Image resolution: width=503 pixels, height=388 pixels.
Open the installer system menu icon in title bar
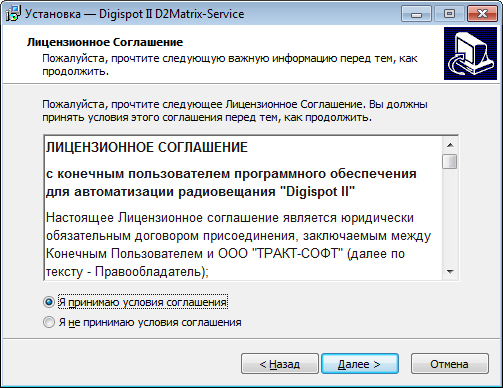click(13, 14)
